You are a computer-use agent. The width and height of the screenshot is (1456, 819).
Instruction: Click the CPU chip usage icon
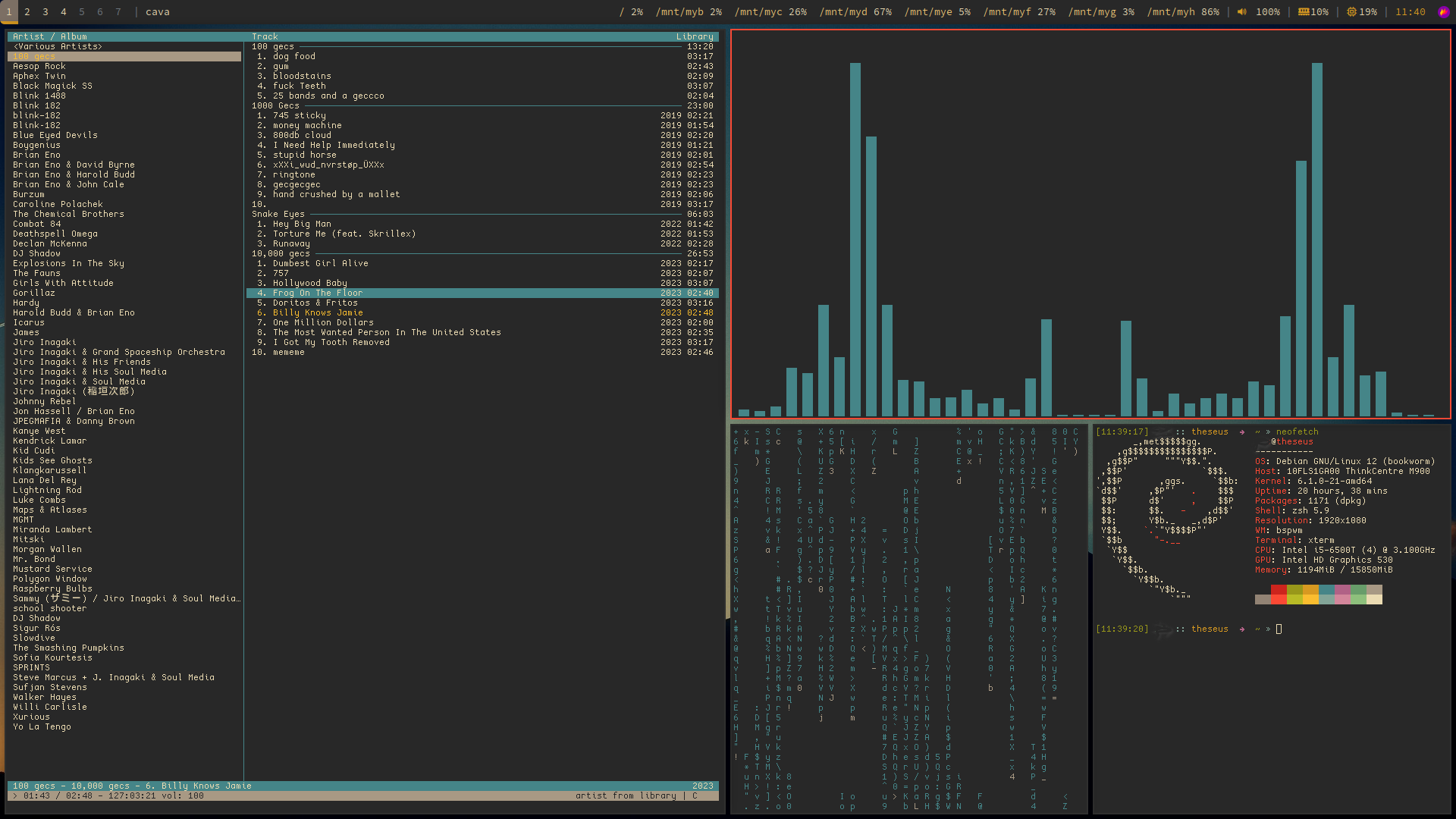click(x=1351, y=12)
